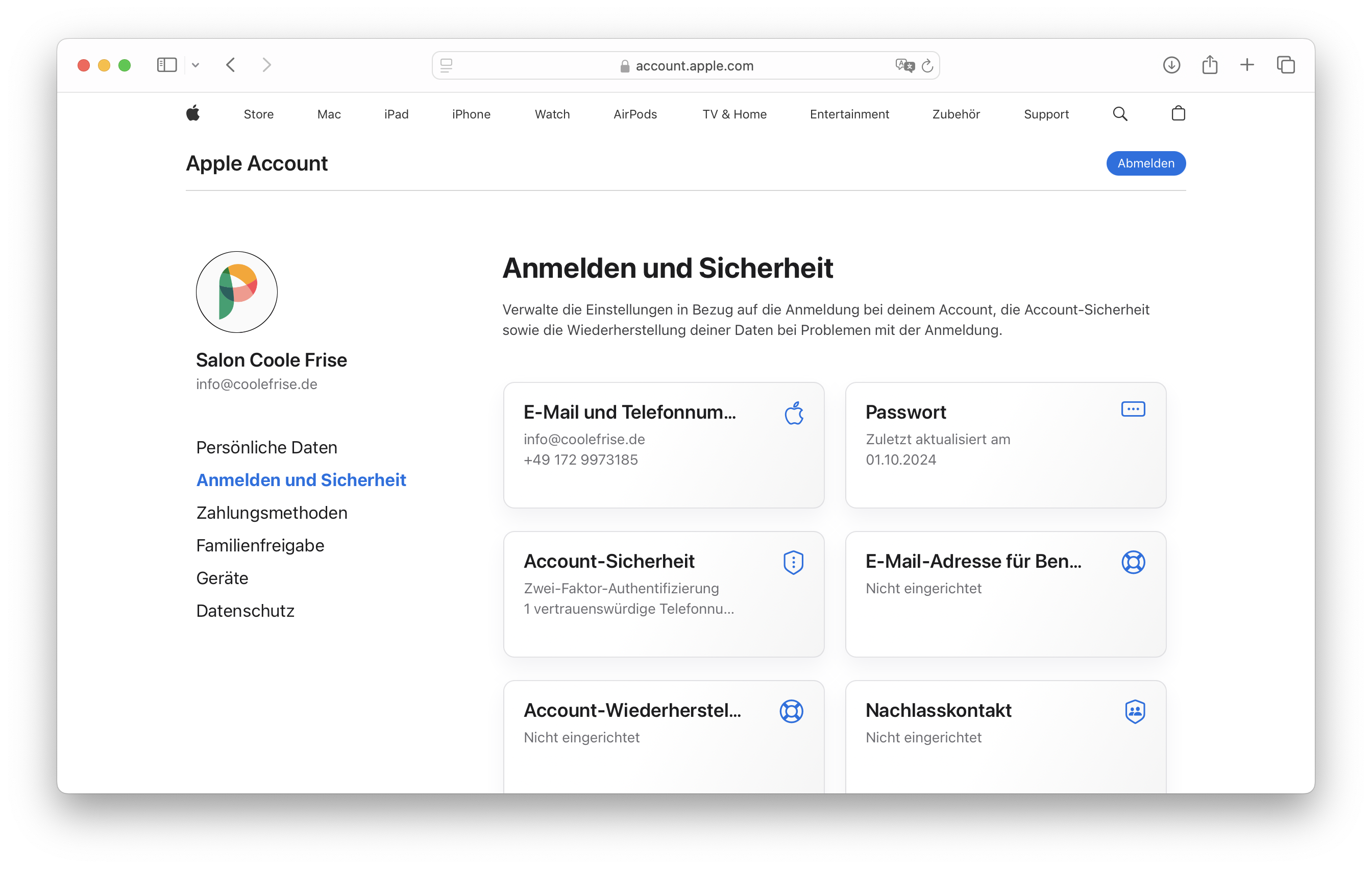Open the E-Mail-Adresse für Ben... card title
Screen dimensions: 1372x869
tap(973, 561)
